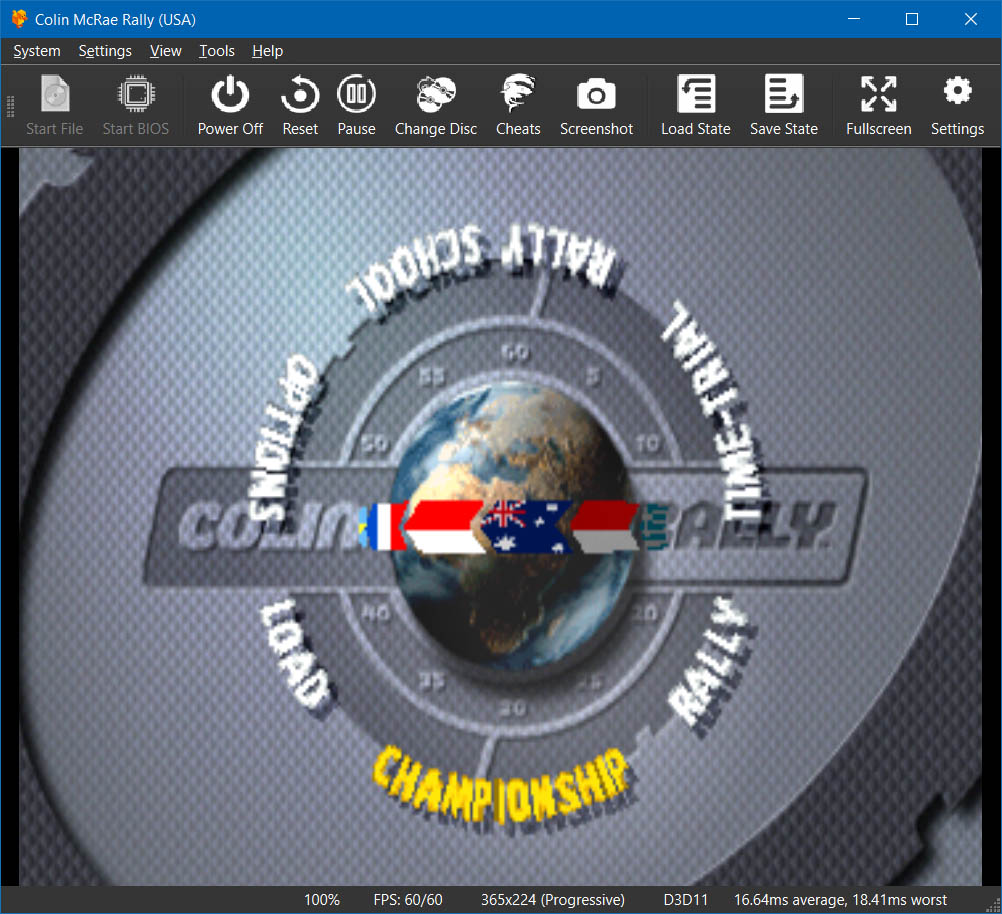The image size is (1002, 914).
Task: Click the window title Colin McRae Rally (USA)
Action: click(116, 20)
